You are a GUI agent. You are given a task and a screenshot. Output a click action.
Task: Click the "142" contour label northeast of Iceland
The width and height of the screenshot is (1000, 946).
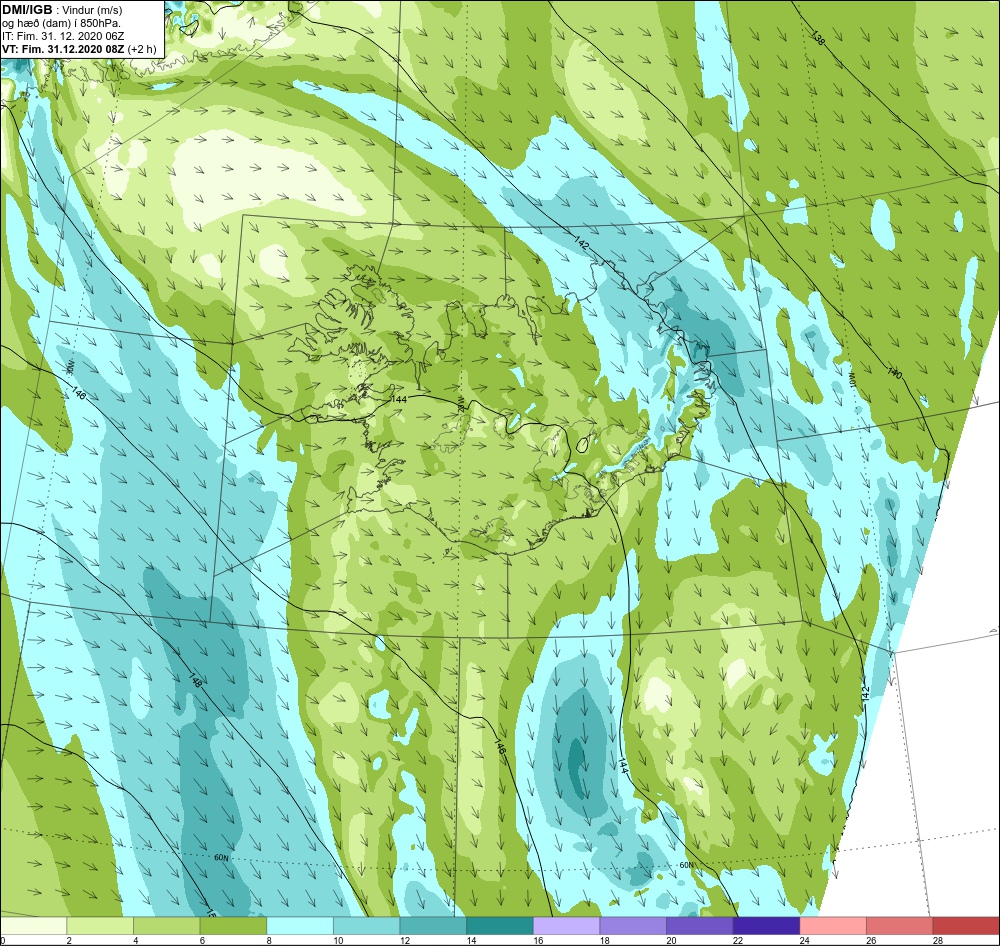pos(580,243)
